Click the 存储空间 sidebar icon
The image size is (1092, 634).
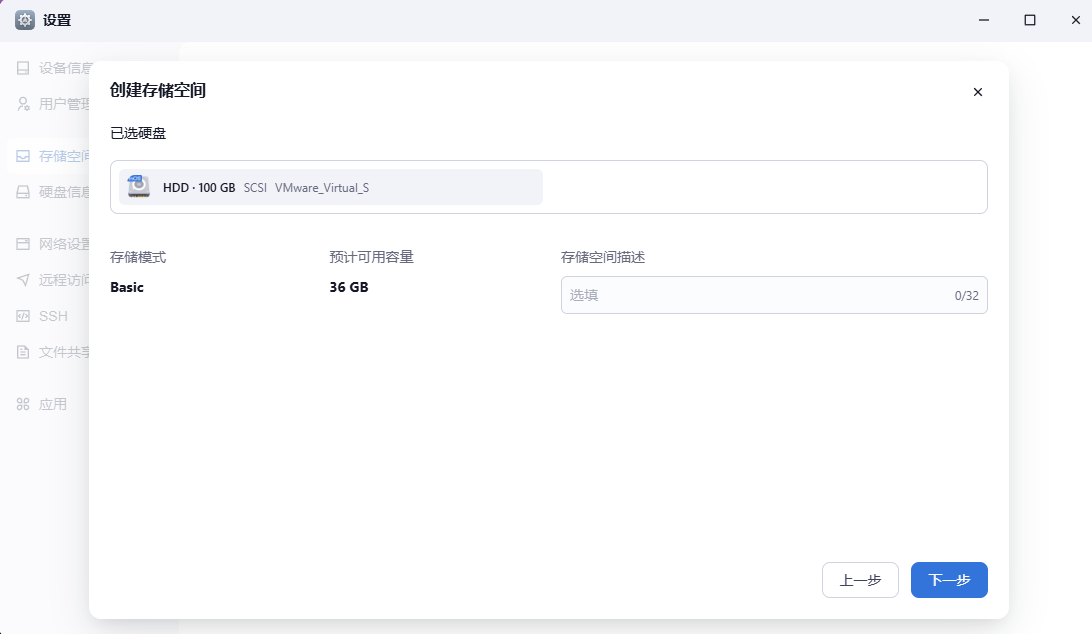(x=23, y=156)
